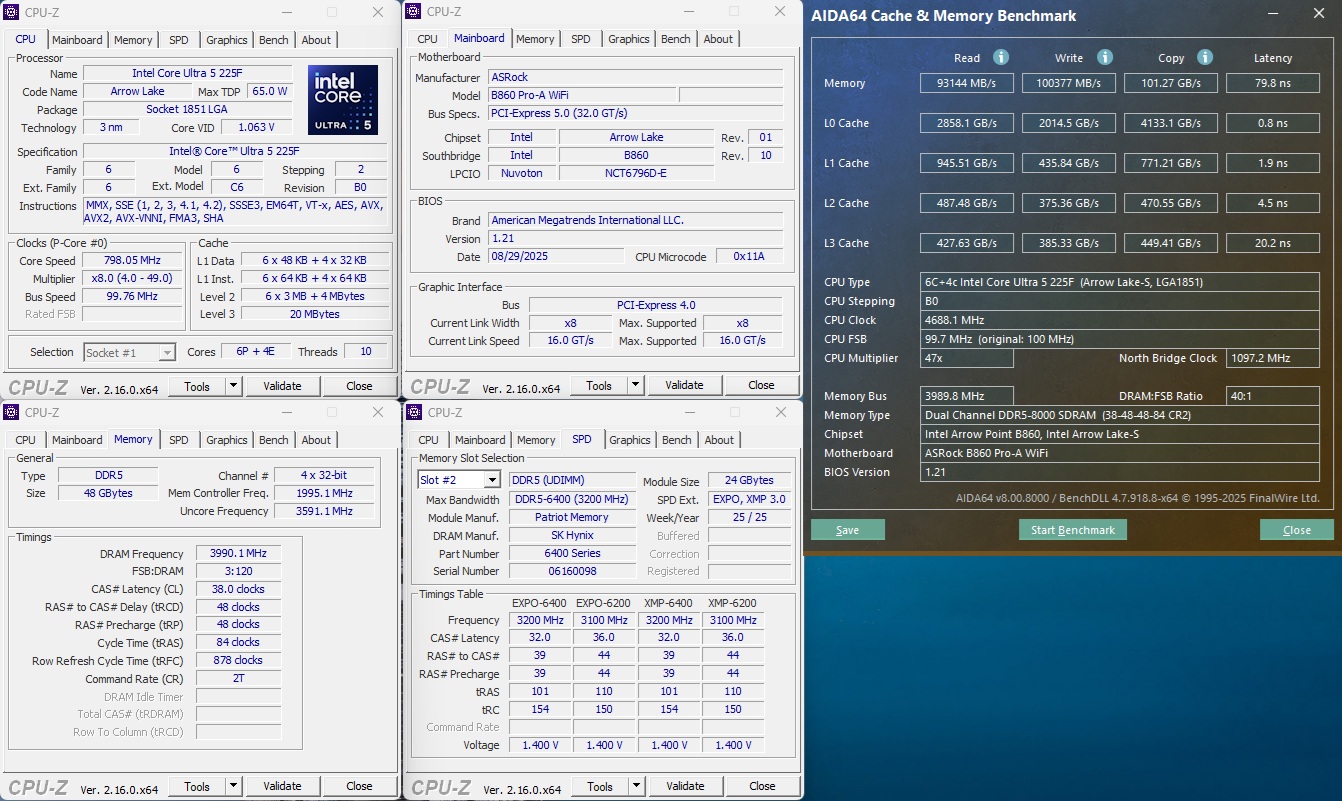This screenshot has height=801, width=1342.
Task: Open the Tools dropdown arrow in the Memory window
Action: coord(233,786)
